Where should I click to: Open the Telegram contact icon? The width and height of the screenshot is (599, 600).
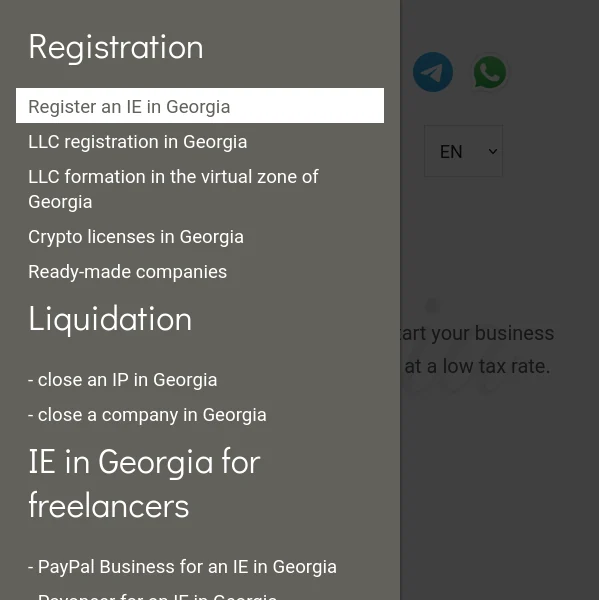point(433,72)
